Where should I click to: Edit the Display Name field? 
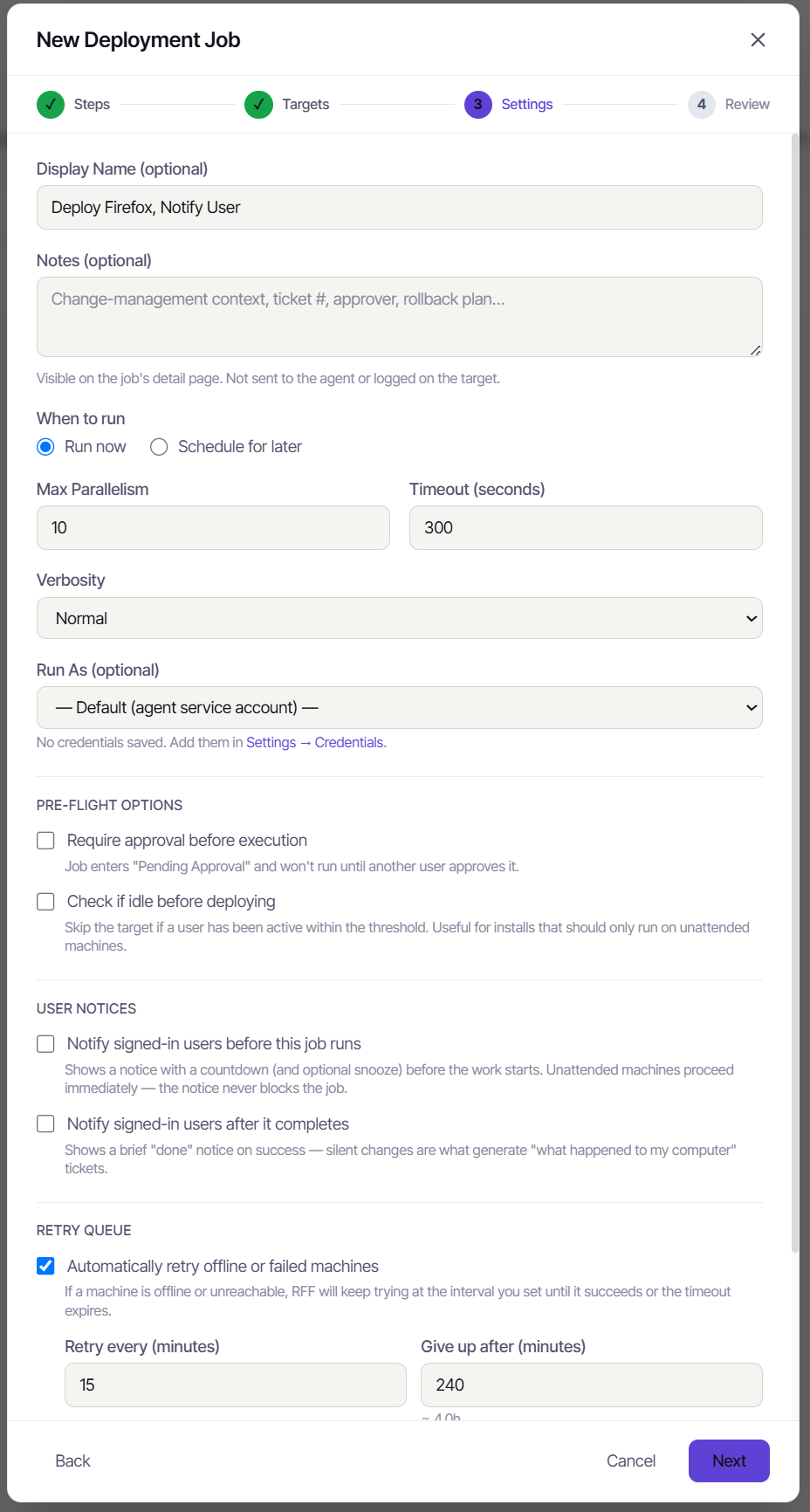click(x=400, y=208)
